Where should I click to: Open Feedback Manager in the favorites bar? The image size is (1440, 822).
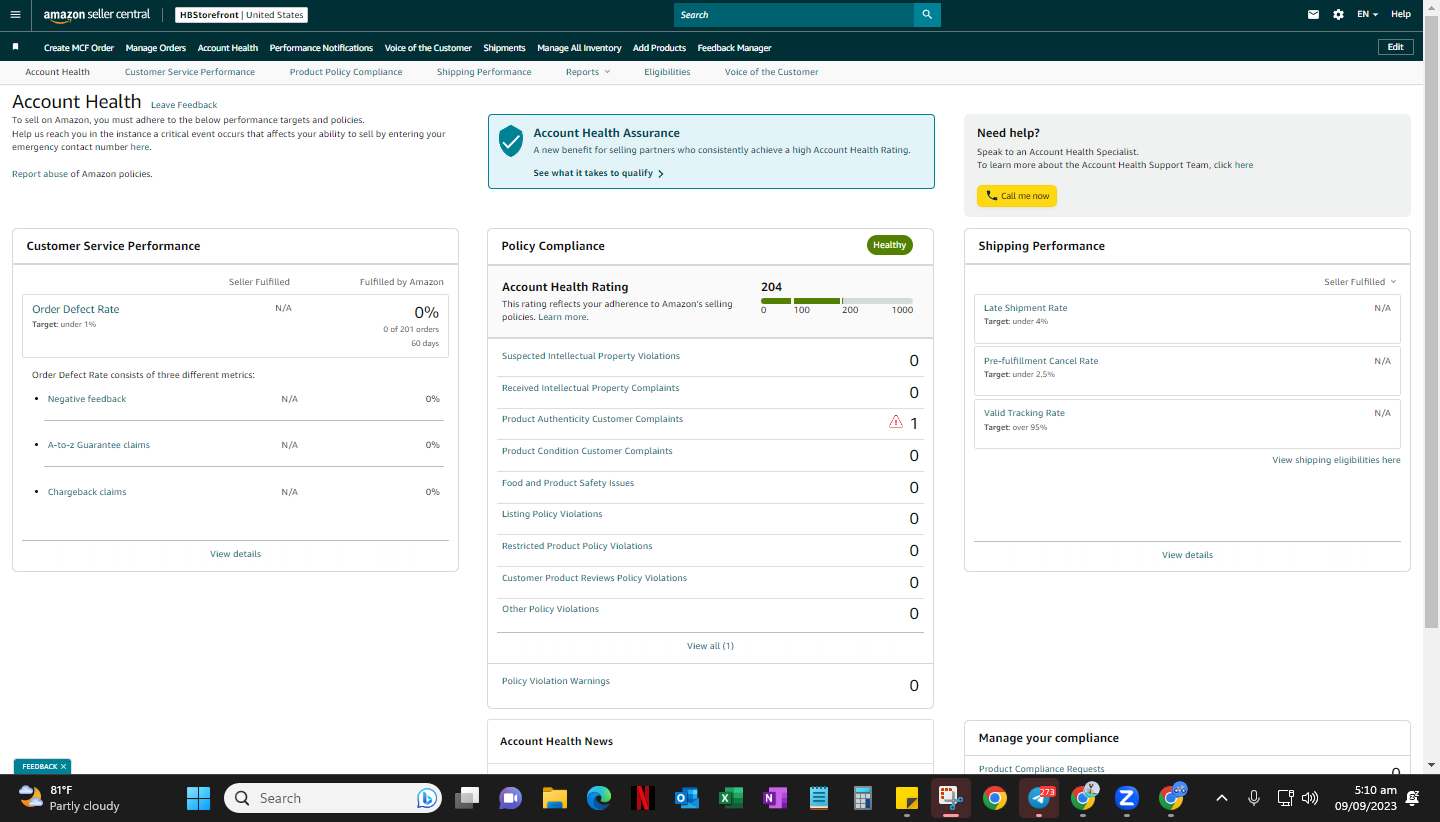point(734,48)
